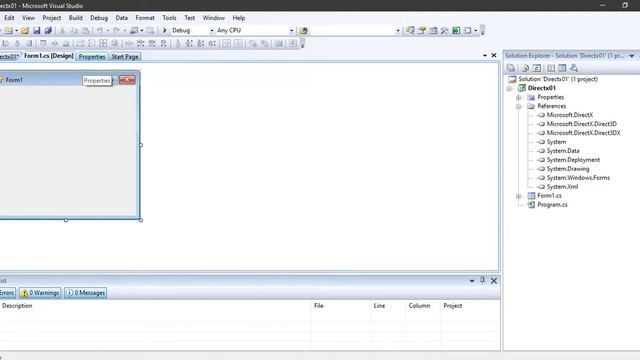
Task: Save the current file with Save icon
Action: coord(37,31)
